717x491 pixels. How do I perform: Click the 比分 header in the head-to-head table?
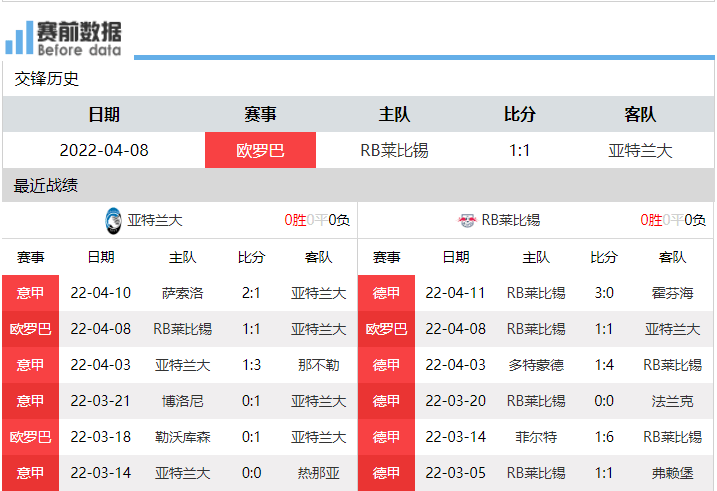pyautogui.click(x=519, y=114)
